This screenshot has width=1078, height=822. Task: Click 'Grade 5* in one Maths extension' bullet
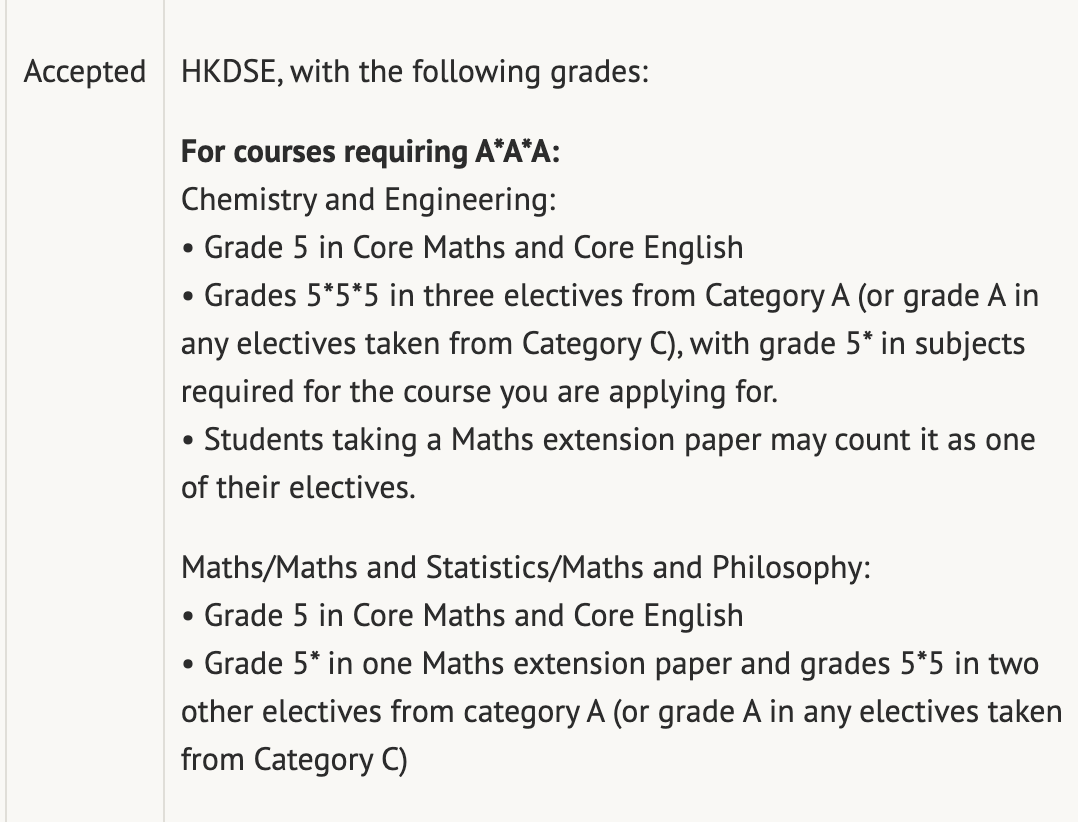(x=610, y=664)
